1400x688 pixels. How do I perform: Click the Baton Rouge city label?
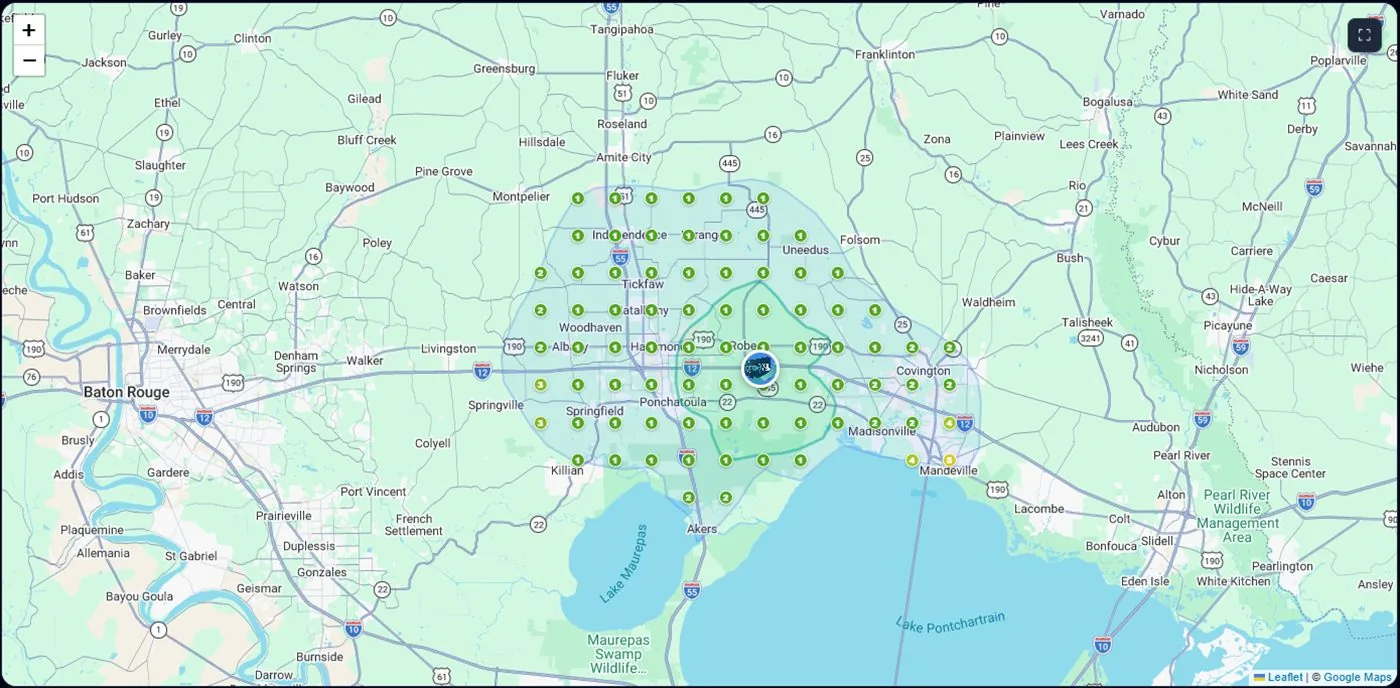(126, 392)
